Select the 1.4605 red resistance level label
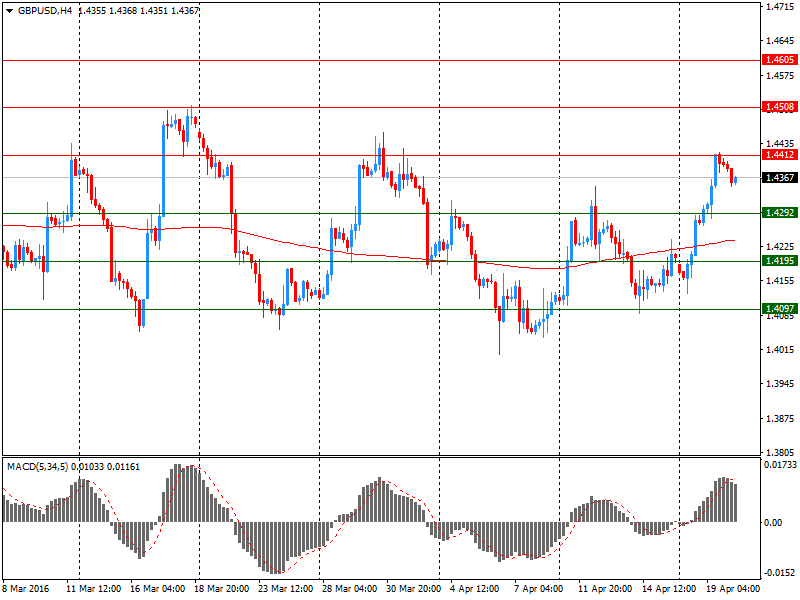 click(x=780, y=60)
